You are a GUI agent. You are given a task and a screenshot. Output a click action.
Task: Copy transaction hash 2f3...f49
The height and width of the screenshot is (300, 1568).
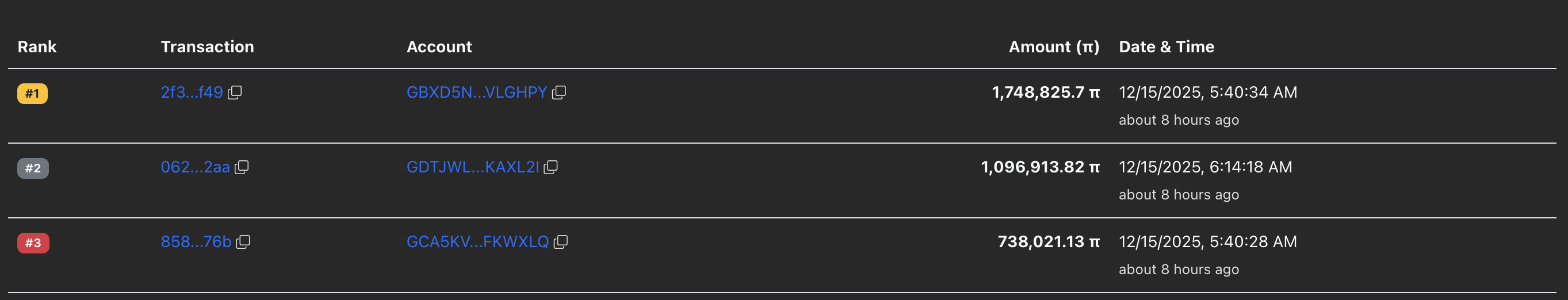pos(235,93)
